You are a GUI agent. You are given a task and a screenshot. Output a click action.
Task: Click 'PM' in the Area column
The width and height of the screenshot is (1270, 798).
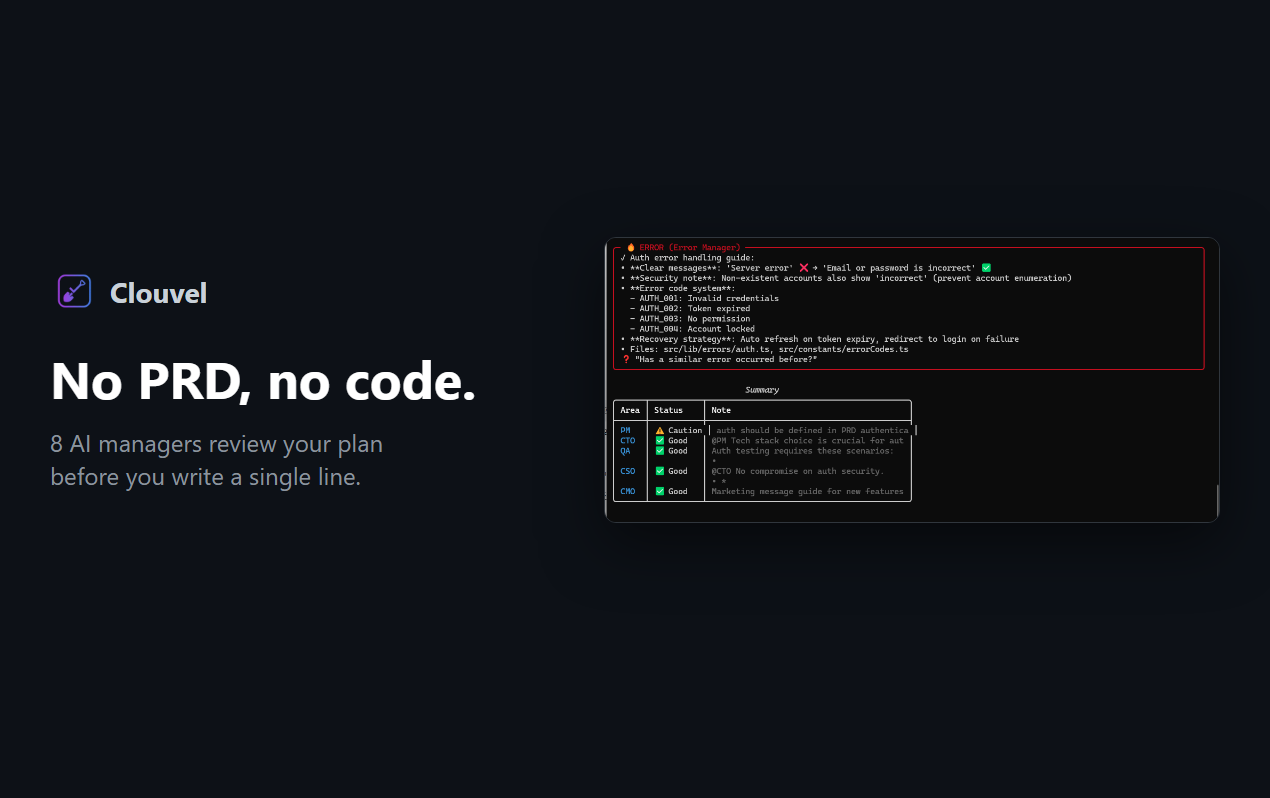pyautogui.click(x=625, y=431)
